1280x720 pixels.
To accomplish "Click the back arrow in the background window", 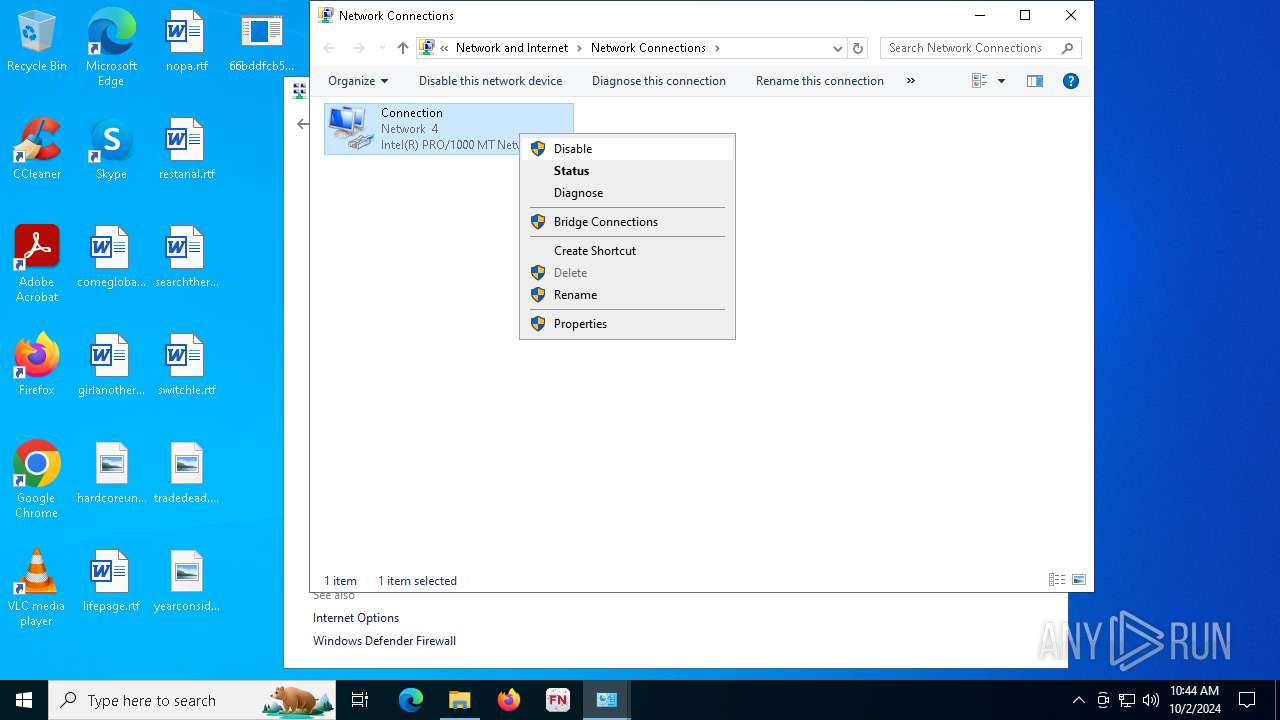I will pos(302,124).
